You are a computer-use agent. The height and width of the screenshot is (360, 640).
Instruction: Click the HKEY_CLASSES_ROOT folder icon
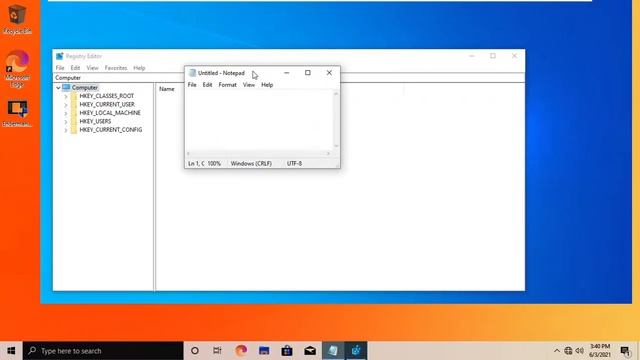[x=74, y=96]
